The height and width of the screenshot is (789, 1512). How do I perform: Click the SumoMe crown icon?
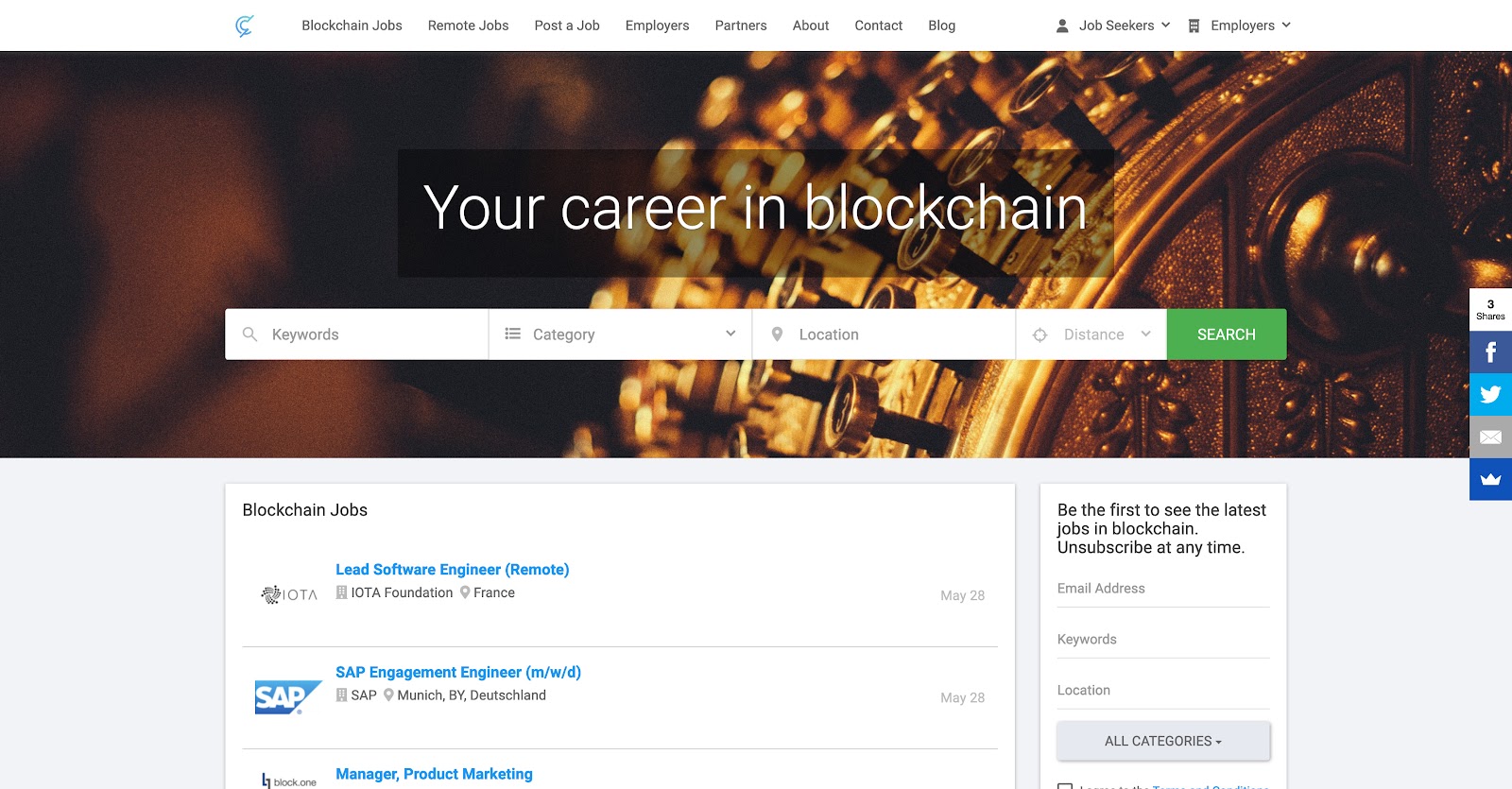1490,479
